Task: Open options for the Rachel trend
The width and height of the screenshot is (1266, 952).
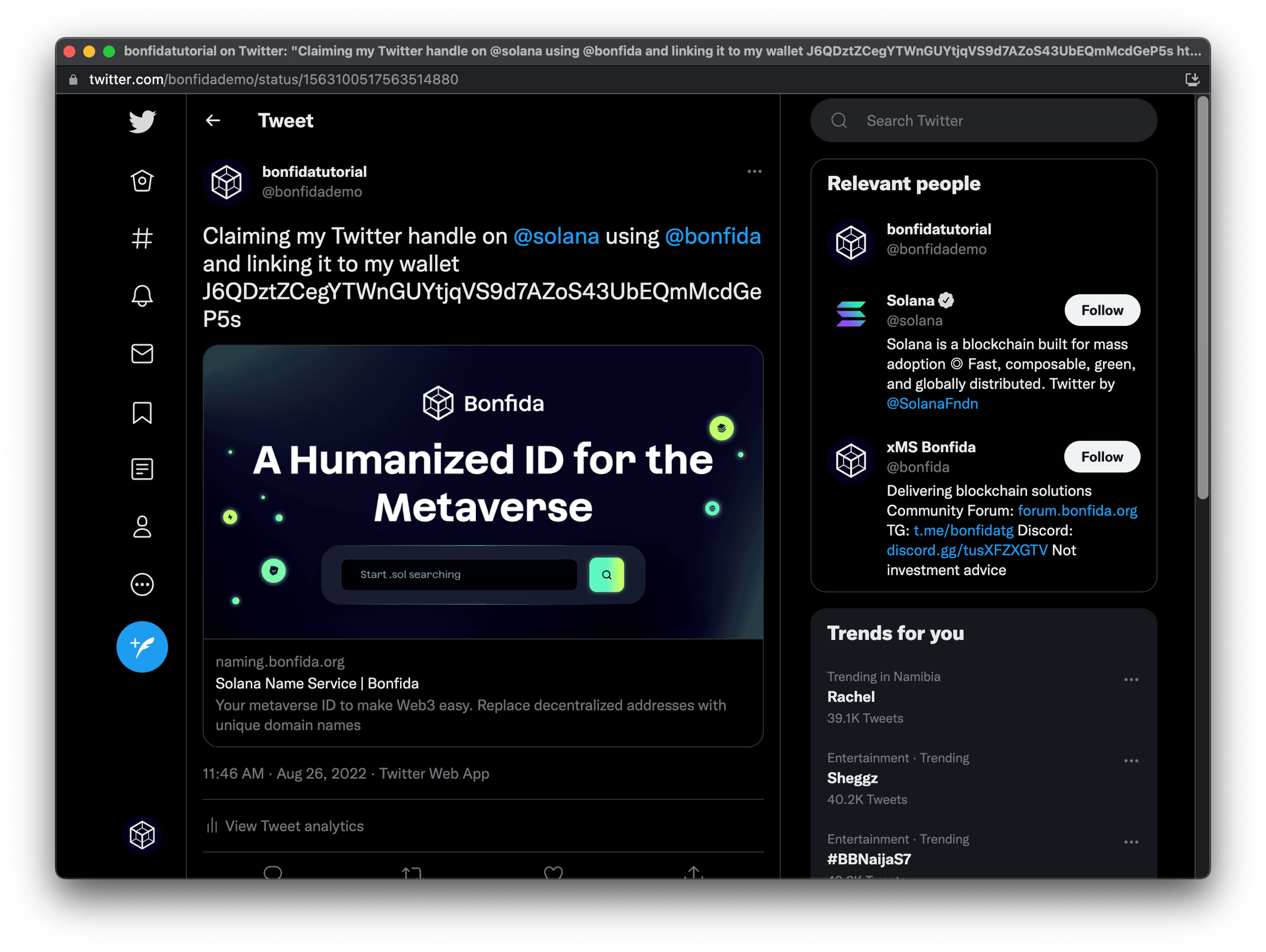Action: tap(1130, 680)
